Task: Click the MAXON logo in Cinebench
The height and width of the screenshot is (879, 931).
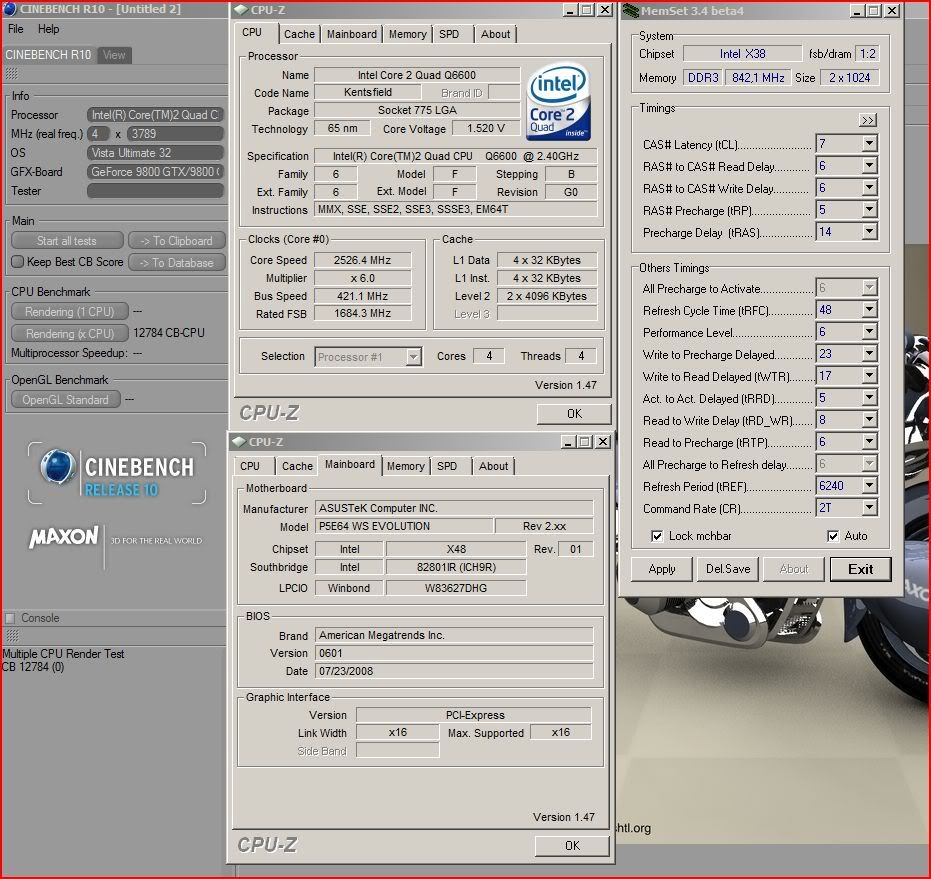Action: 64,537
